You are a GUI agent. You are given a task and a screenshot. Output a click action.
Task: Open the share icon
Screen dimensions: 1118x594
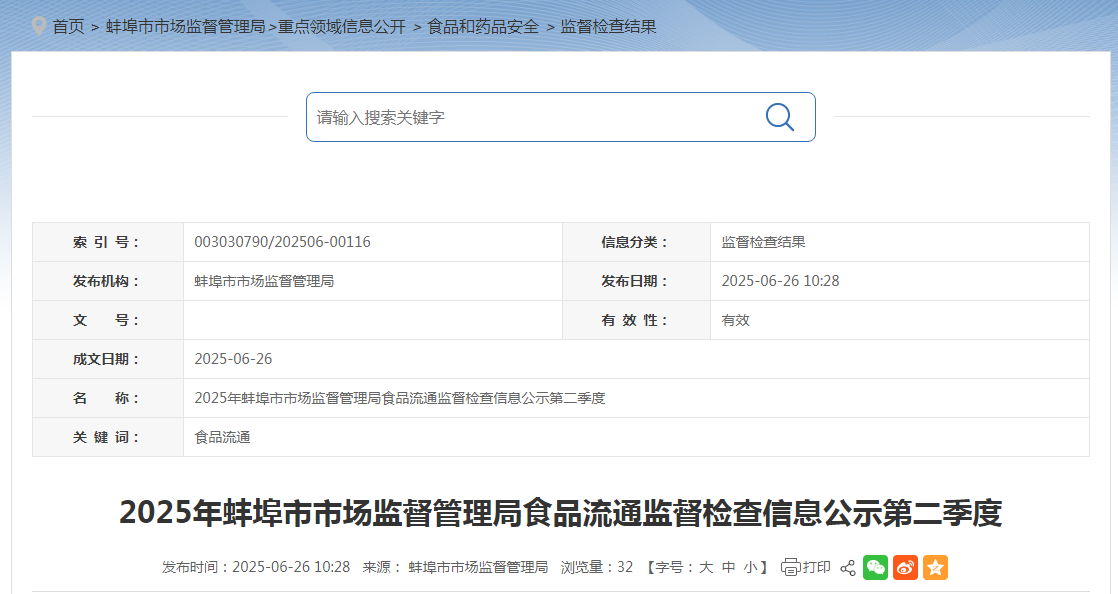[x=848, y=568]
